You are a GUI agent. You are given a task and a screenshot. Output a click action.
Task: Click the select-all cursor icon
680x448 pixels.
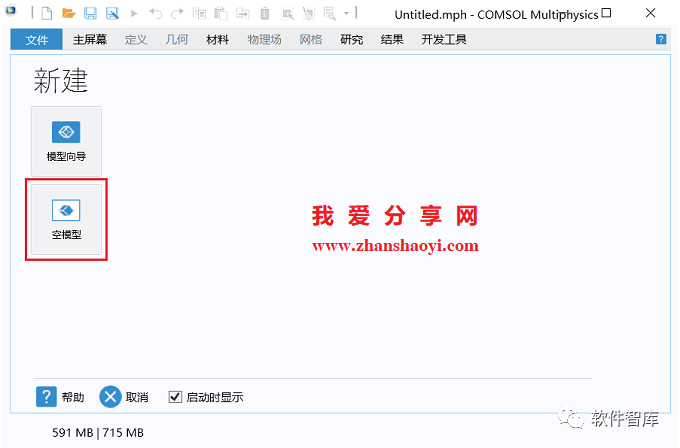click(x=287, y=14)
